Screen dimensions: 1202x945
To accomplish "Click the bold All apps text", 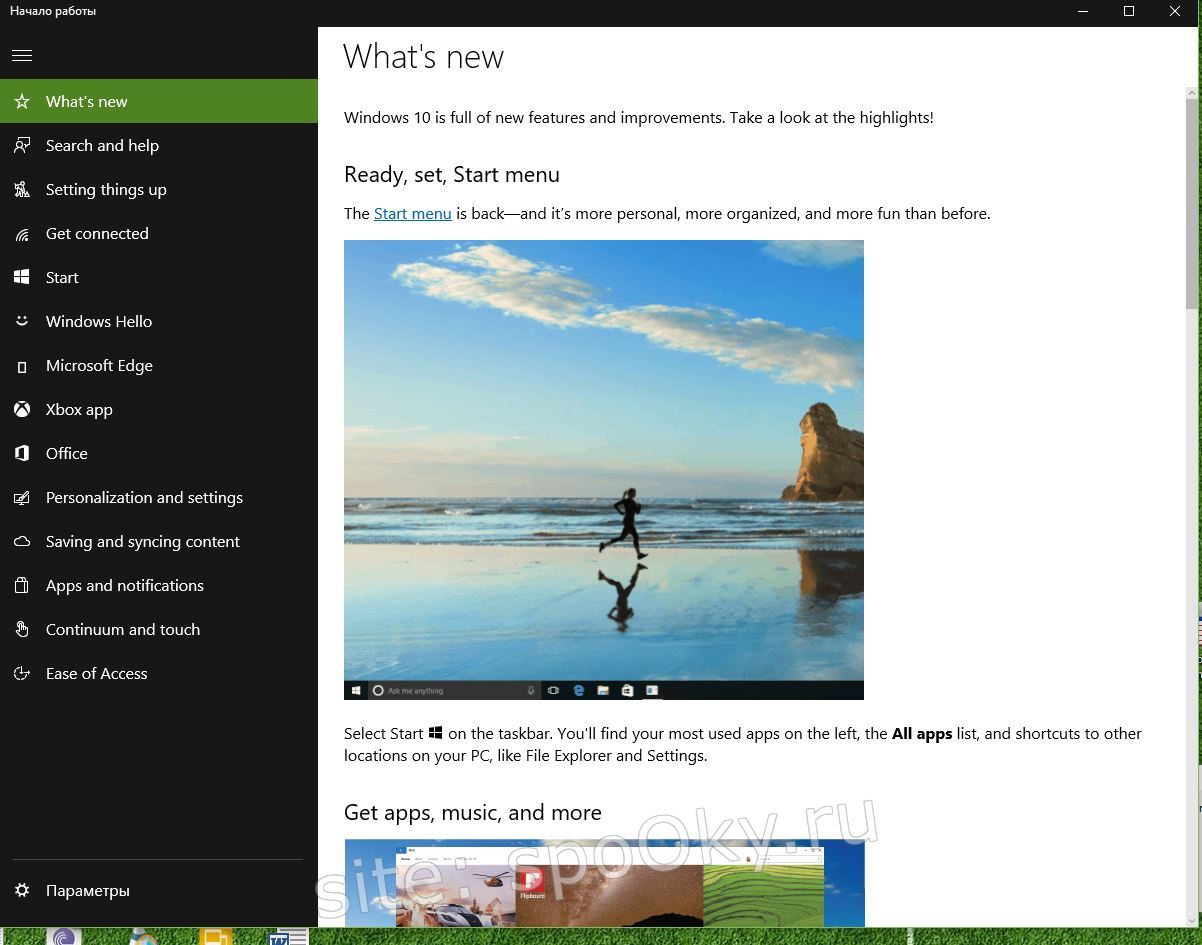I will (x=922, y=733).
